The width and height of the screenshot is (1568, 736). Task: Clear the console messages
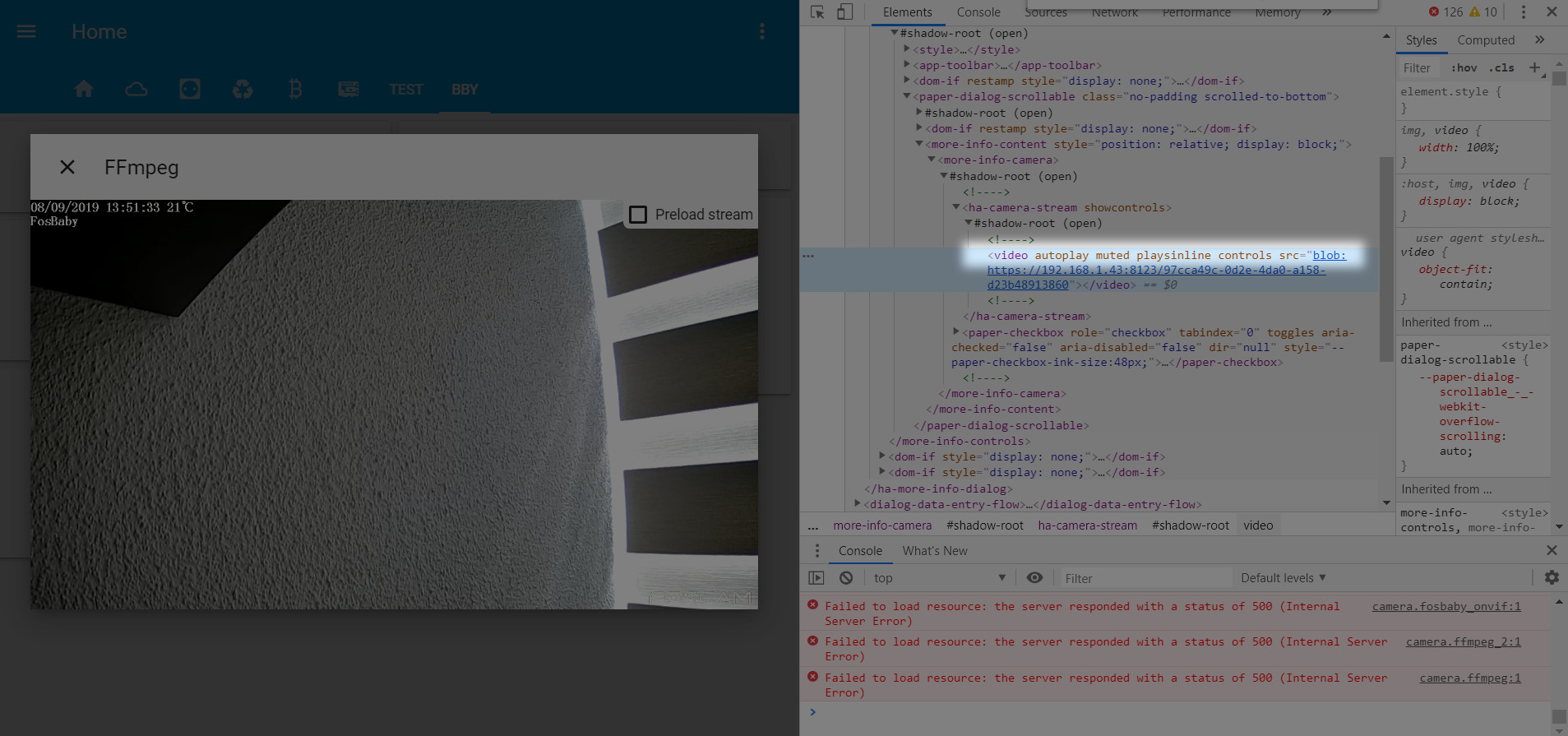click(x=846, y=578)
